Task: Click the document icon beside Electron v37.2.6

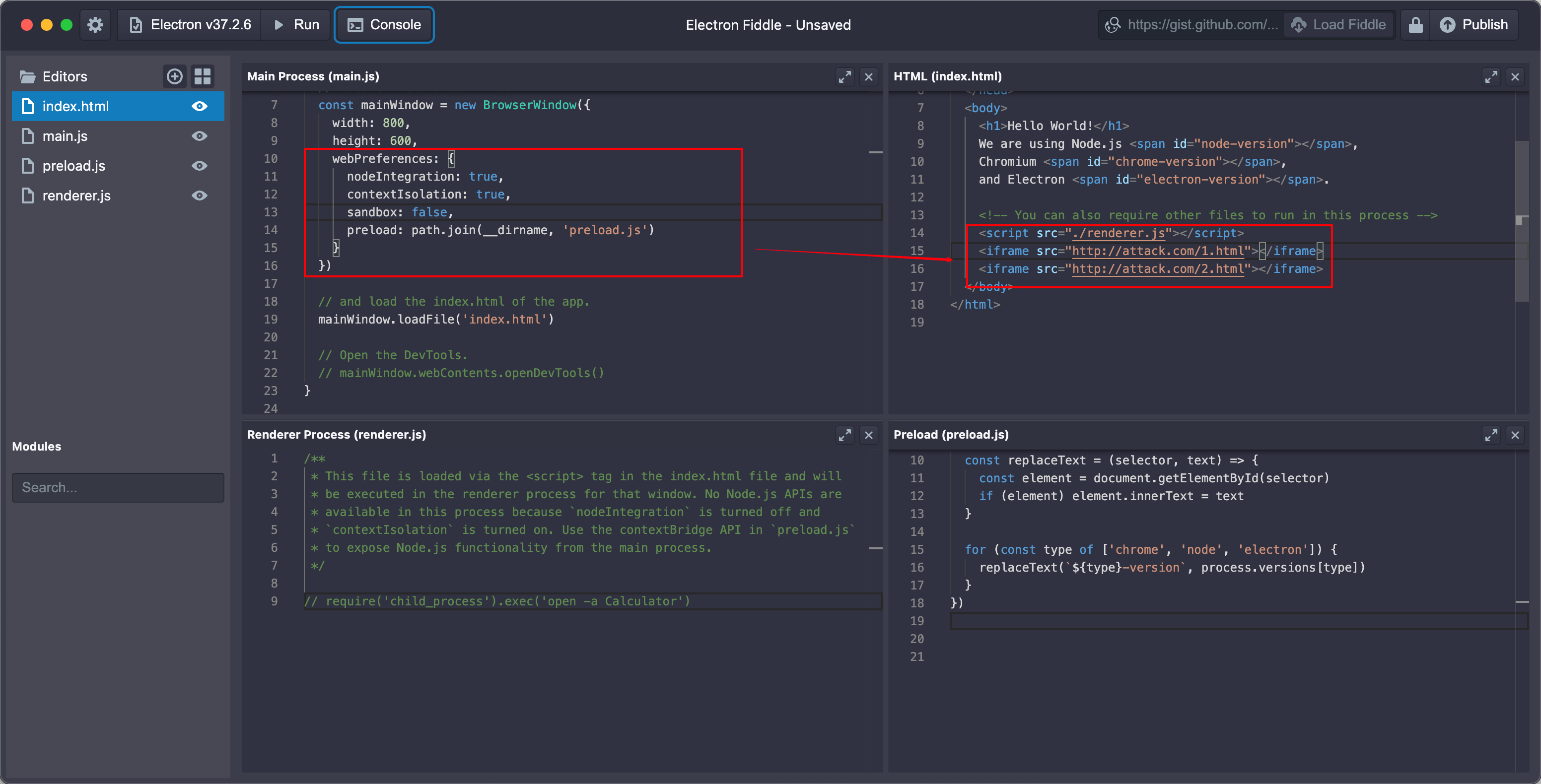Action: 136,24
